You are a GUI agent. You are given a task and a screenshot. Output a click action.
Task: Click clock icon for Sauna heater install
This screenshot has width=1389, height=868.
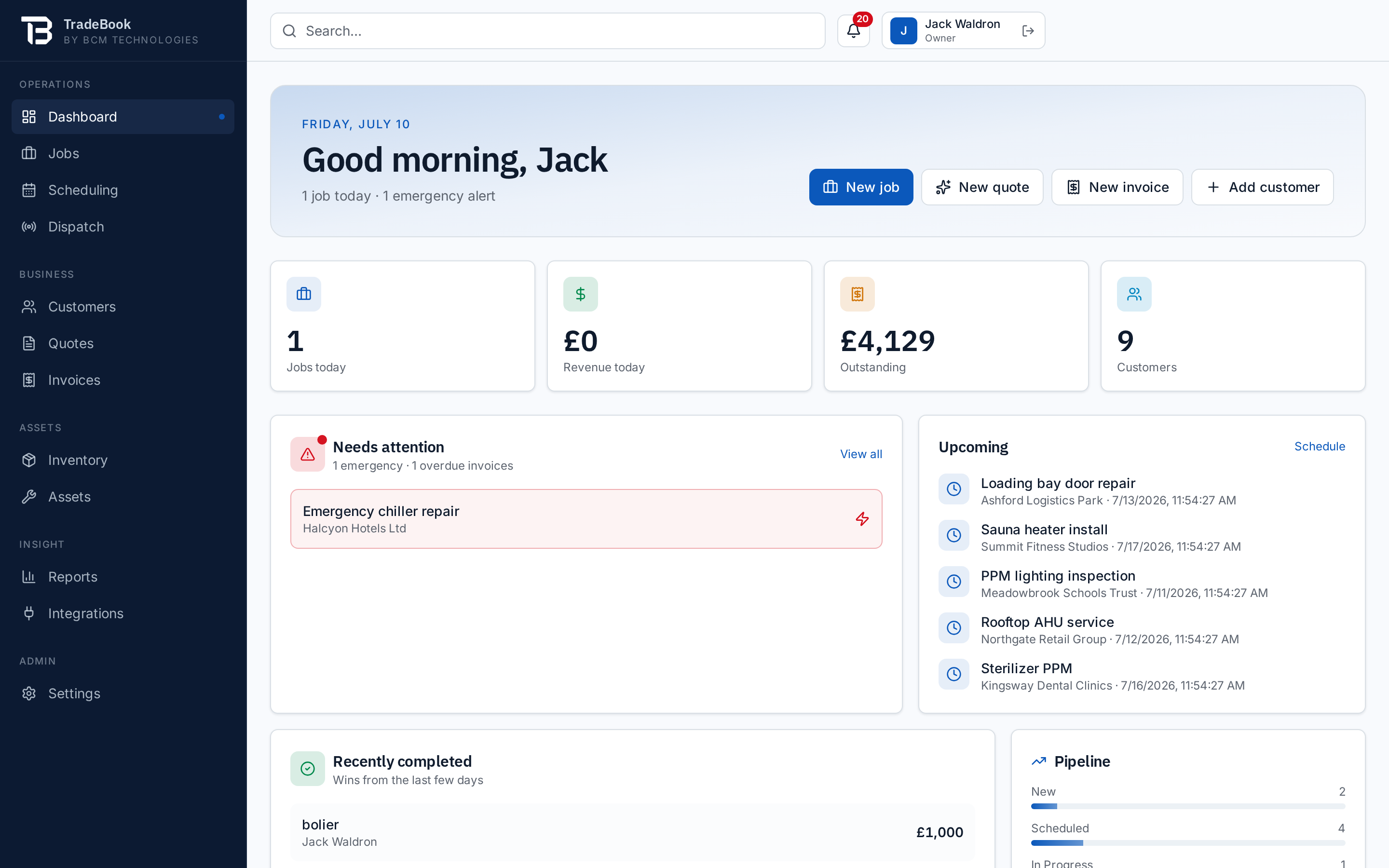(x=953, y=535)
